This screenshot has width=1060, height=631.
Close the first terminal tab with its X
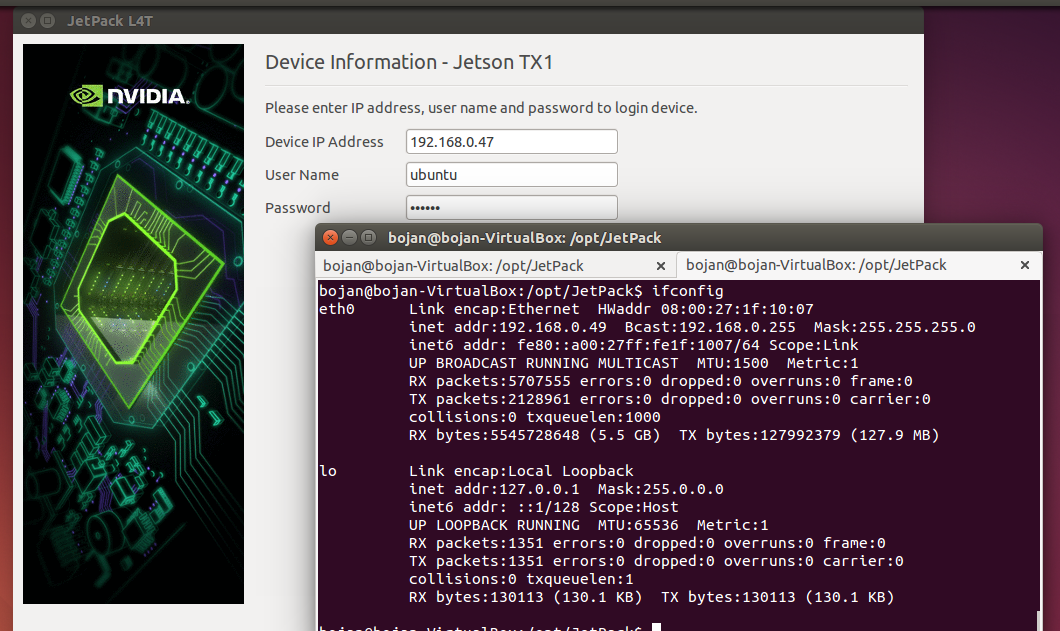(661, 266)
